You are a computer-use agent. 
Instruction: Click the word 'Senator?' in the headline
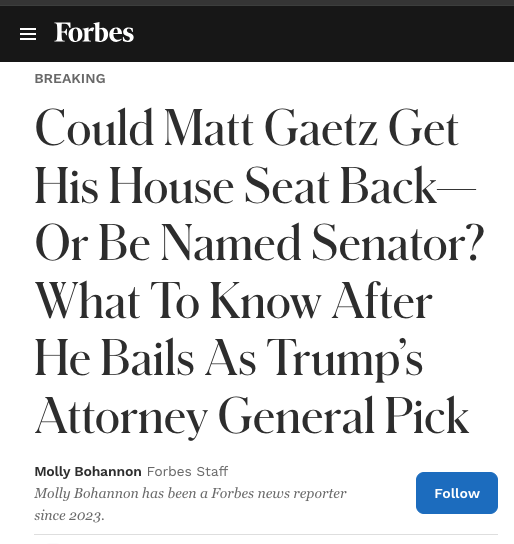pyautogui.click(x=398, y=242)
